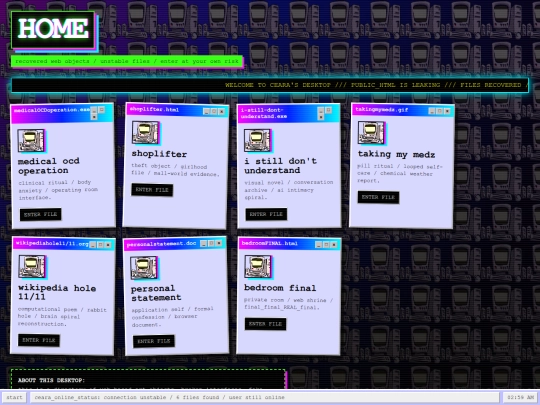Click the i-still-dont-understand.exe title bar text
This screenshot has height=405, width=540.
[264, 113]
